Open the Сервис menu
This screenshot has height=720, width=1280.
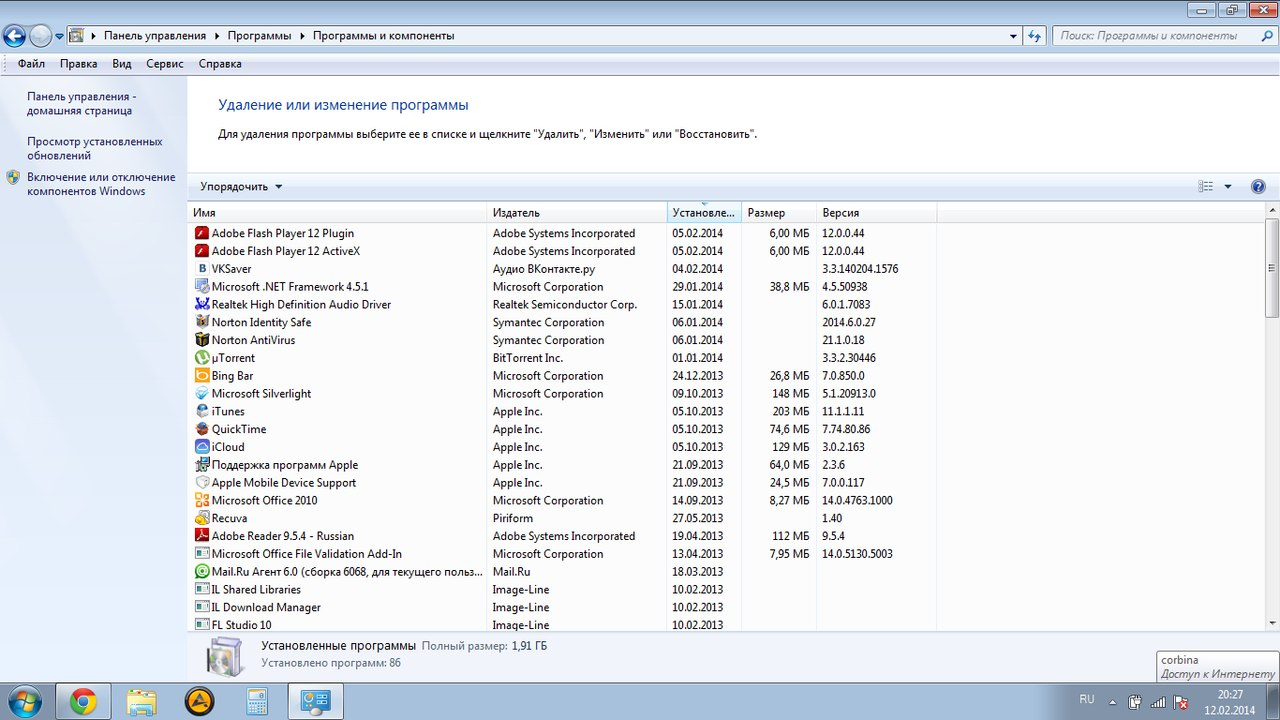[x=165, y=64]
